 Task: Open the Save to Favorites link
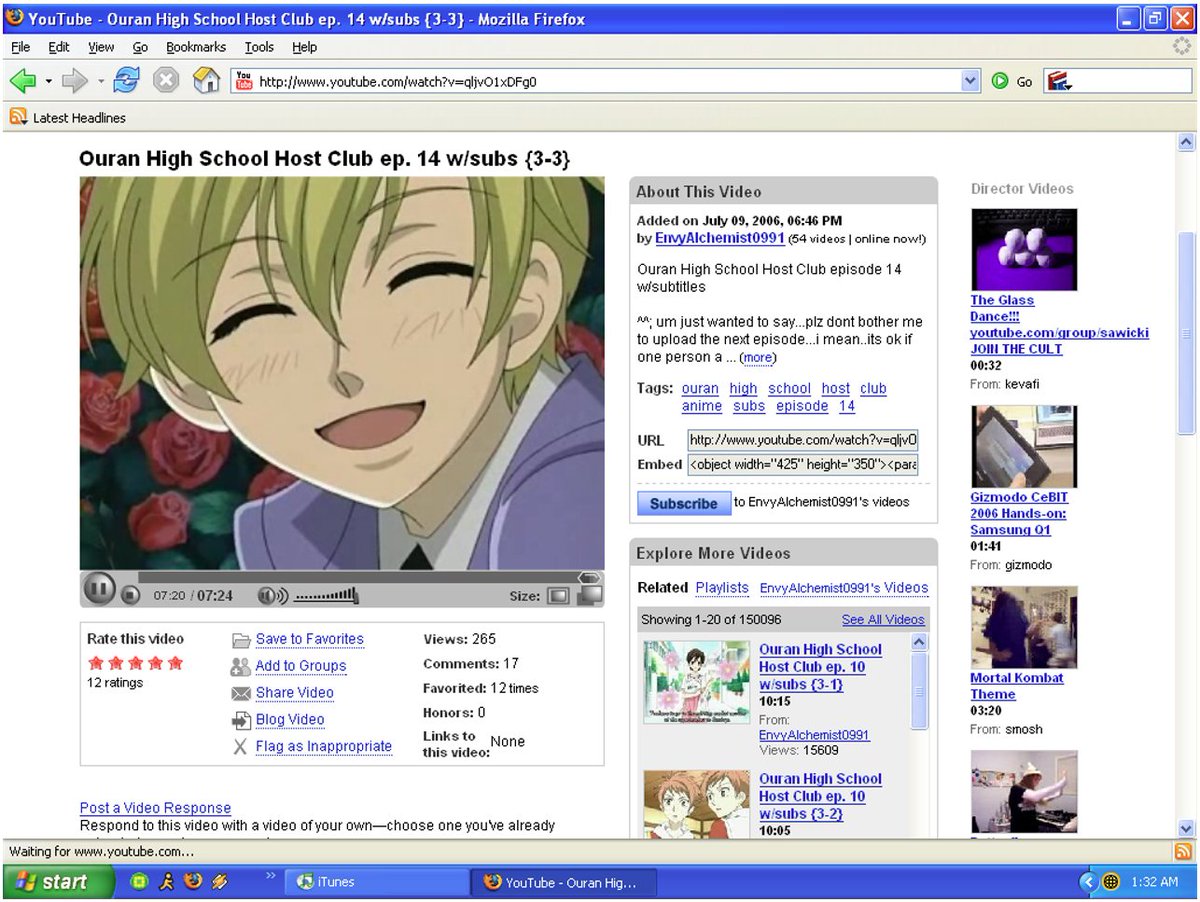[x=310, y=639]
